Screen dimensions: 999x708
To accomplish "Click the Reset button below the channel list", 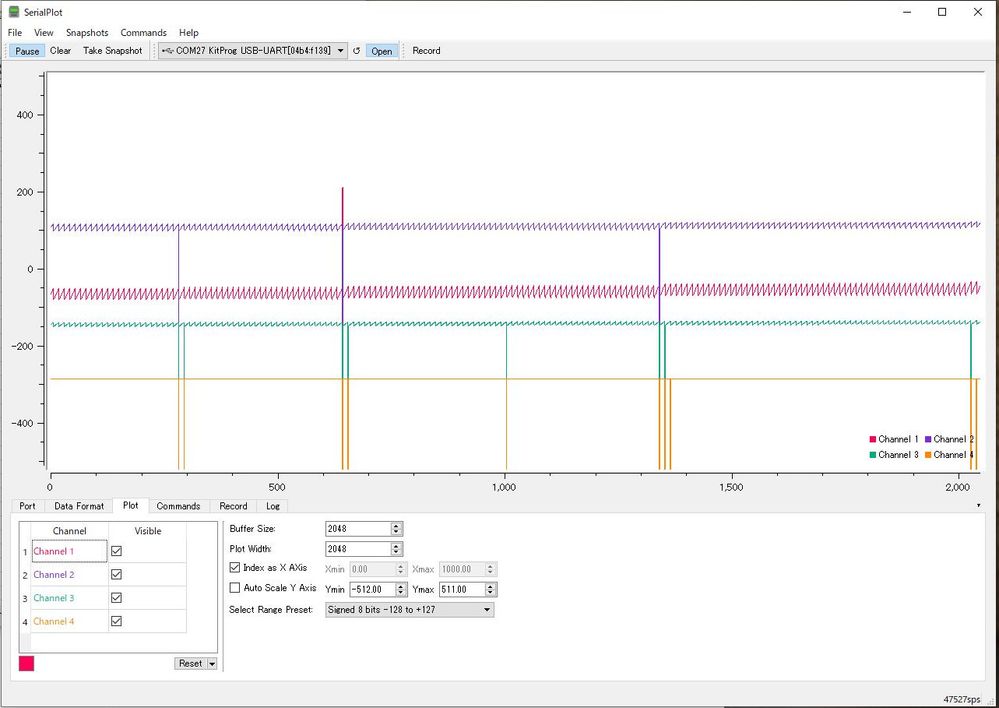I will pos(190,663).
